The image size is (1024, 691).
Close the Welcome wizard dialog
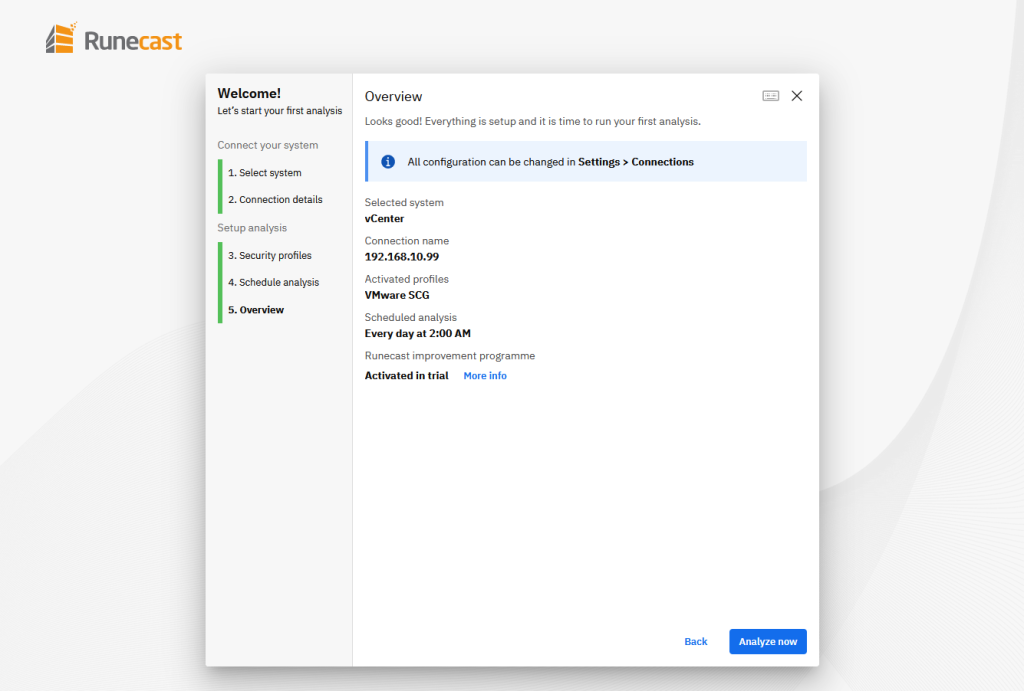[797, 96]
